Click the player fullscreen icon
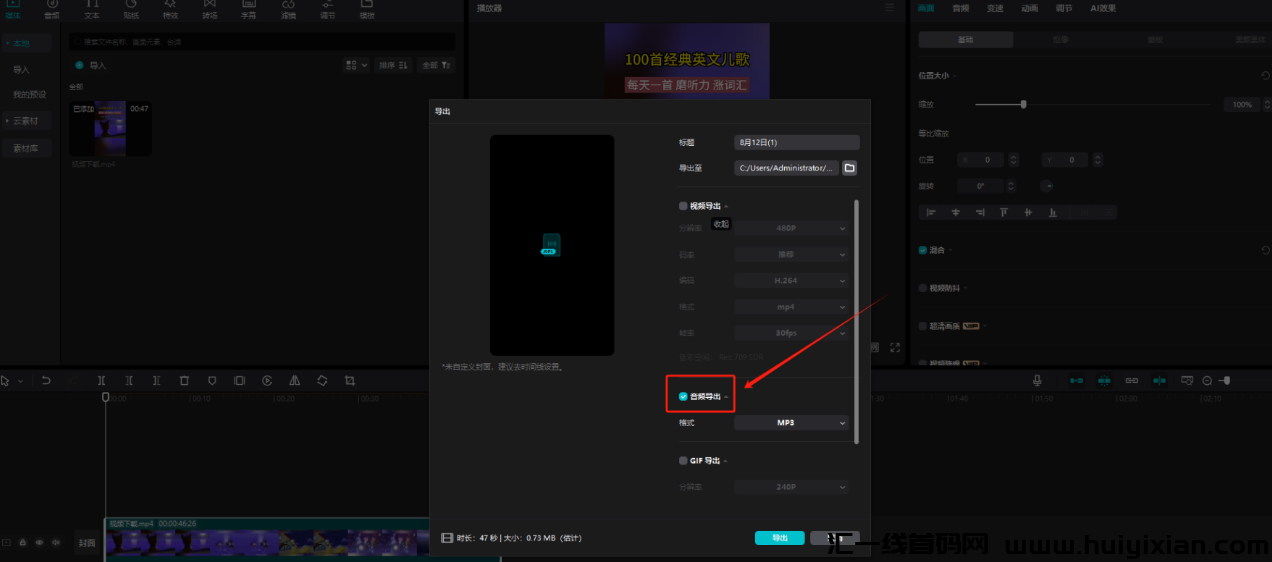This screenshot has height=562, width=1272. [895, 348]
